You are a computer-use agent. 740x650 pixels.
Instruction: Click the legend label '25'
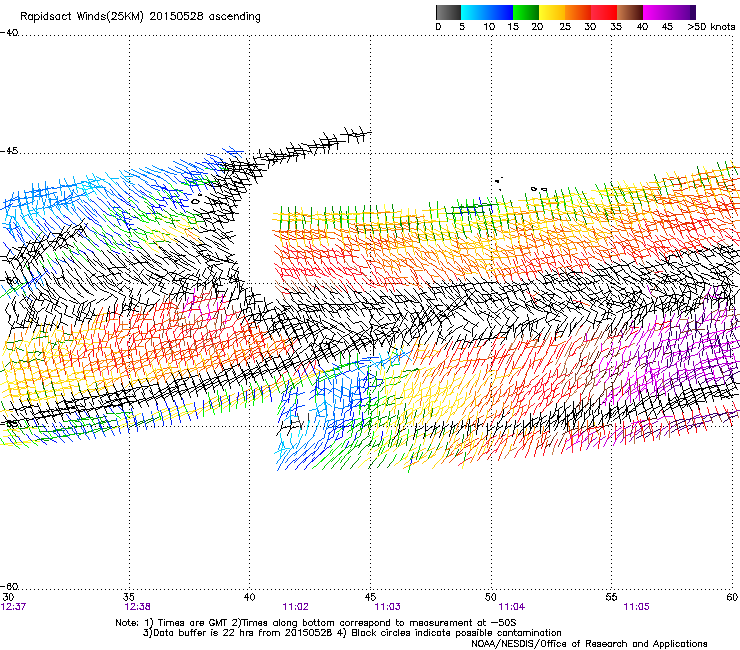click(565, 27)
